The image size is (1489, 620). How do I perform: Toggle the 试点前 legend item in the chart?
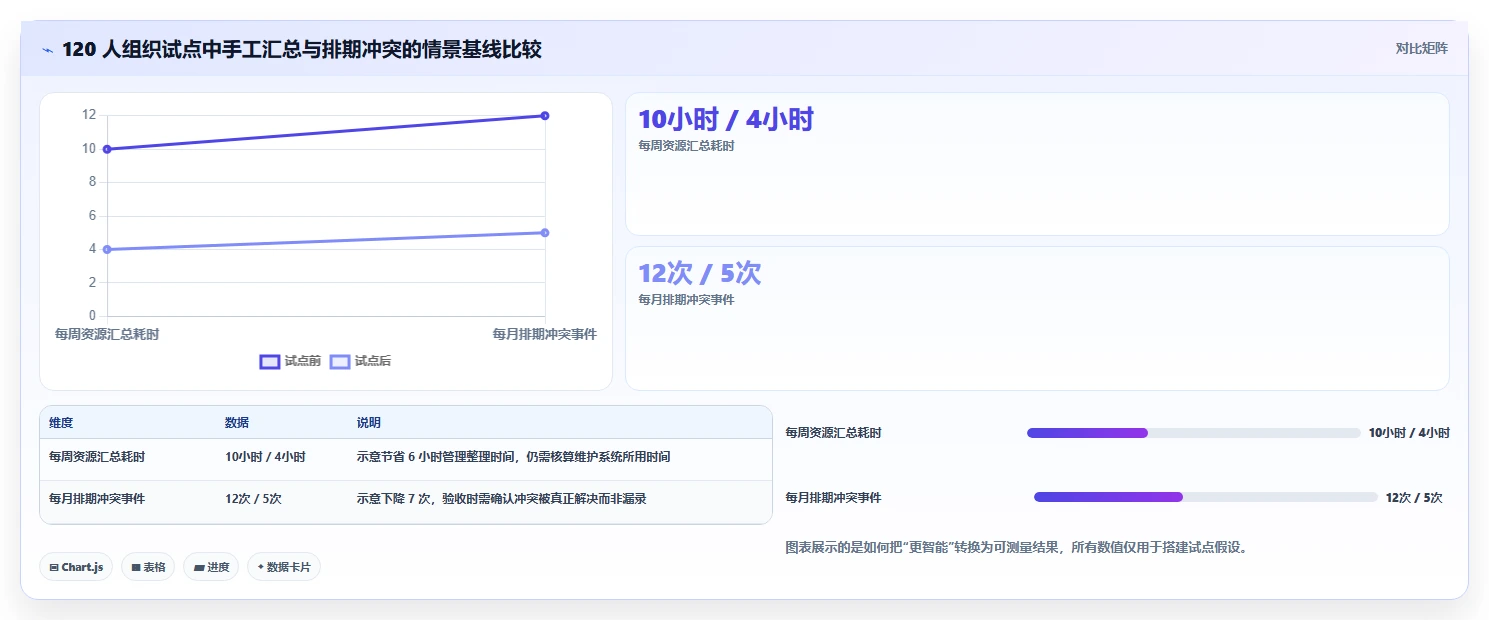coord(290,361)
